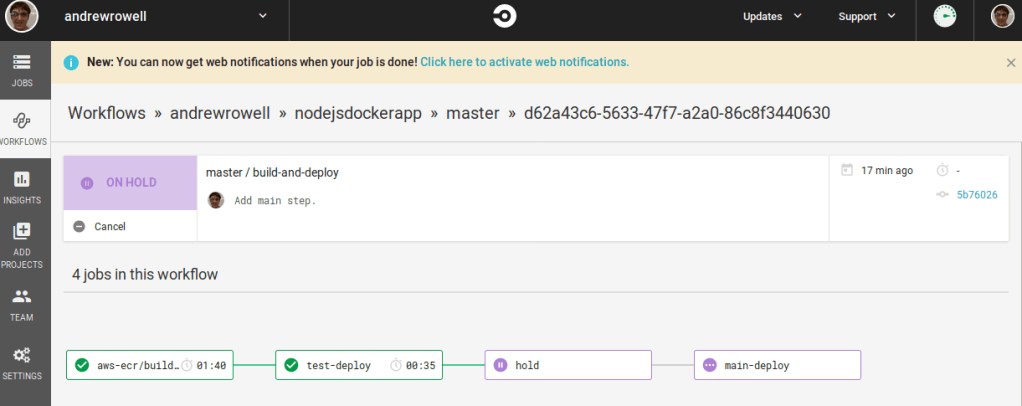Open the test-deploy job node
The image size is (1022, 406).
pos(359,365)
